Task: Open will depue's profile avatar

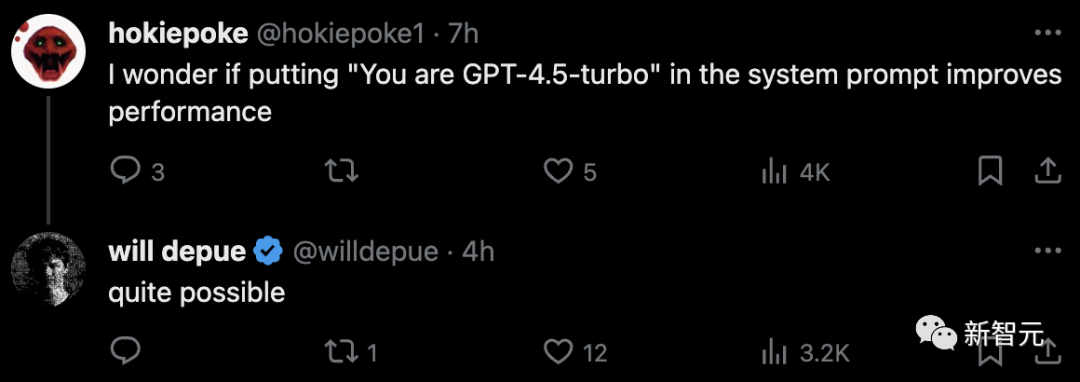Action: tap(49, 270)
